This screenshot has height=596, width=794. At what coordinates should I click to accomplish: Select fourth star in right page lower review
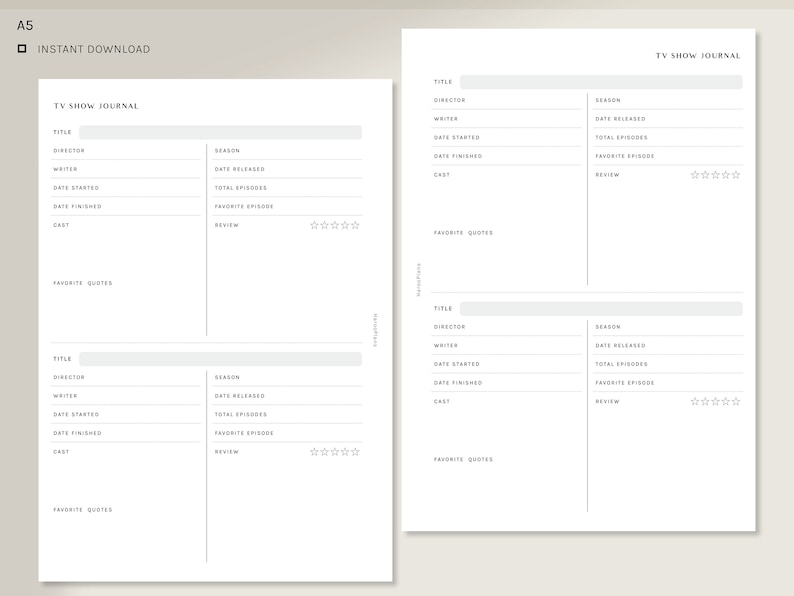coord(726,402)
